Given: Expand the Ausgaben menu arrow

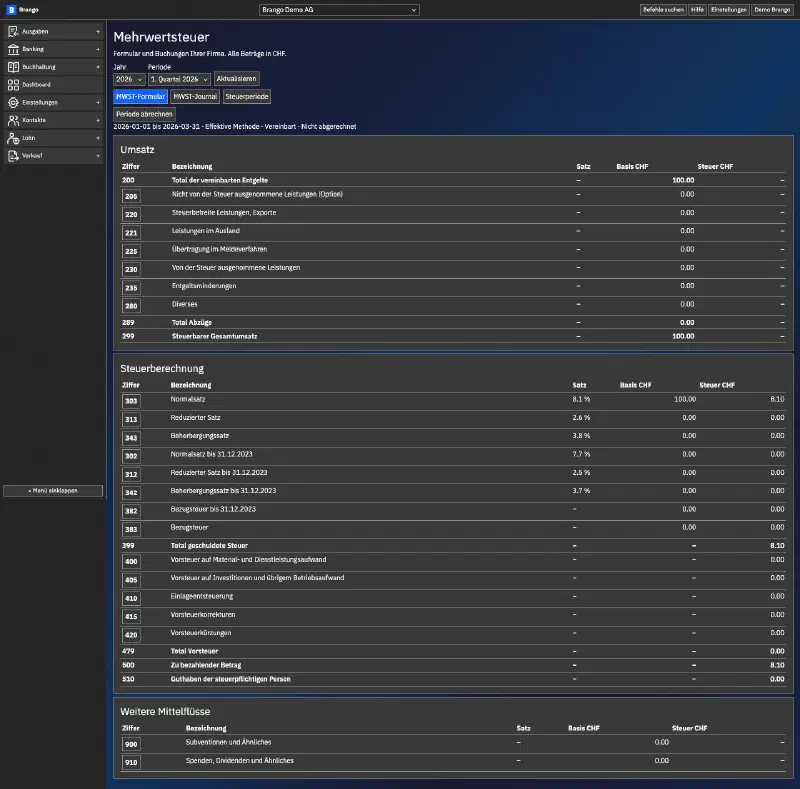Looking at the screenshot, I should click(x=98, y=32).
